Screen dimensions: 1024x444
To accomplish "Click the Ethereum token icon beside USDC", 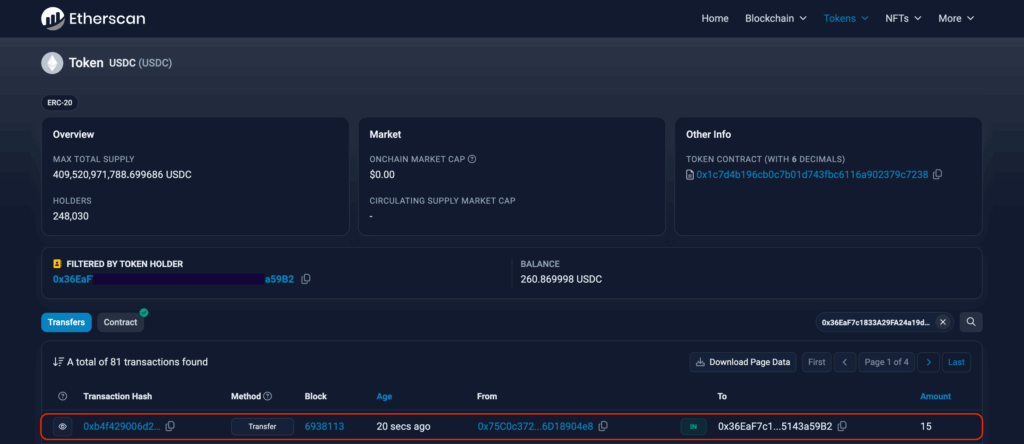I will tap(52, 63).
